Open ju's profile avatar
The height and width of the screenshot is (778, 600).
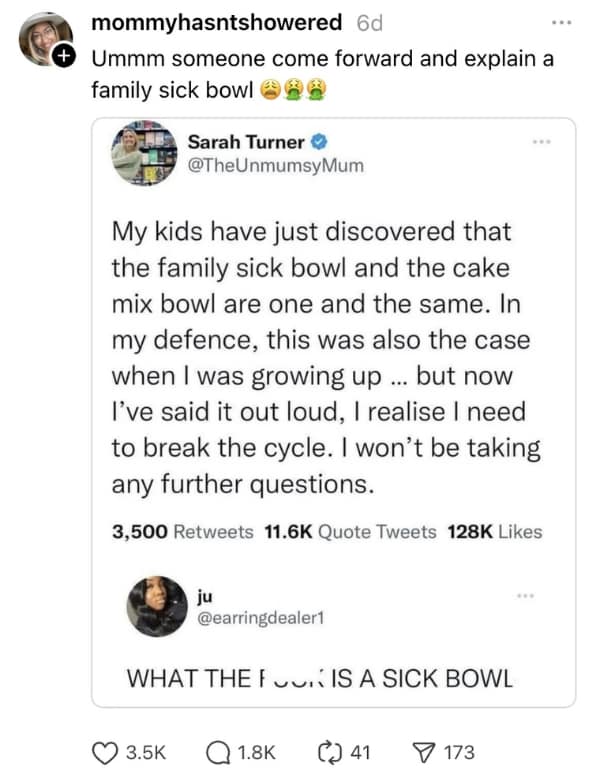click(158, 606)
